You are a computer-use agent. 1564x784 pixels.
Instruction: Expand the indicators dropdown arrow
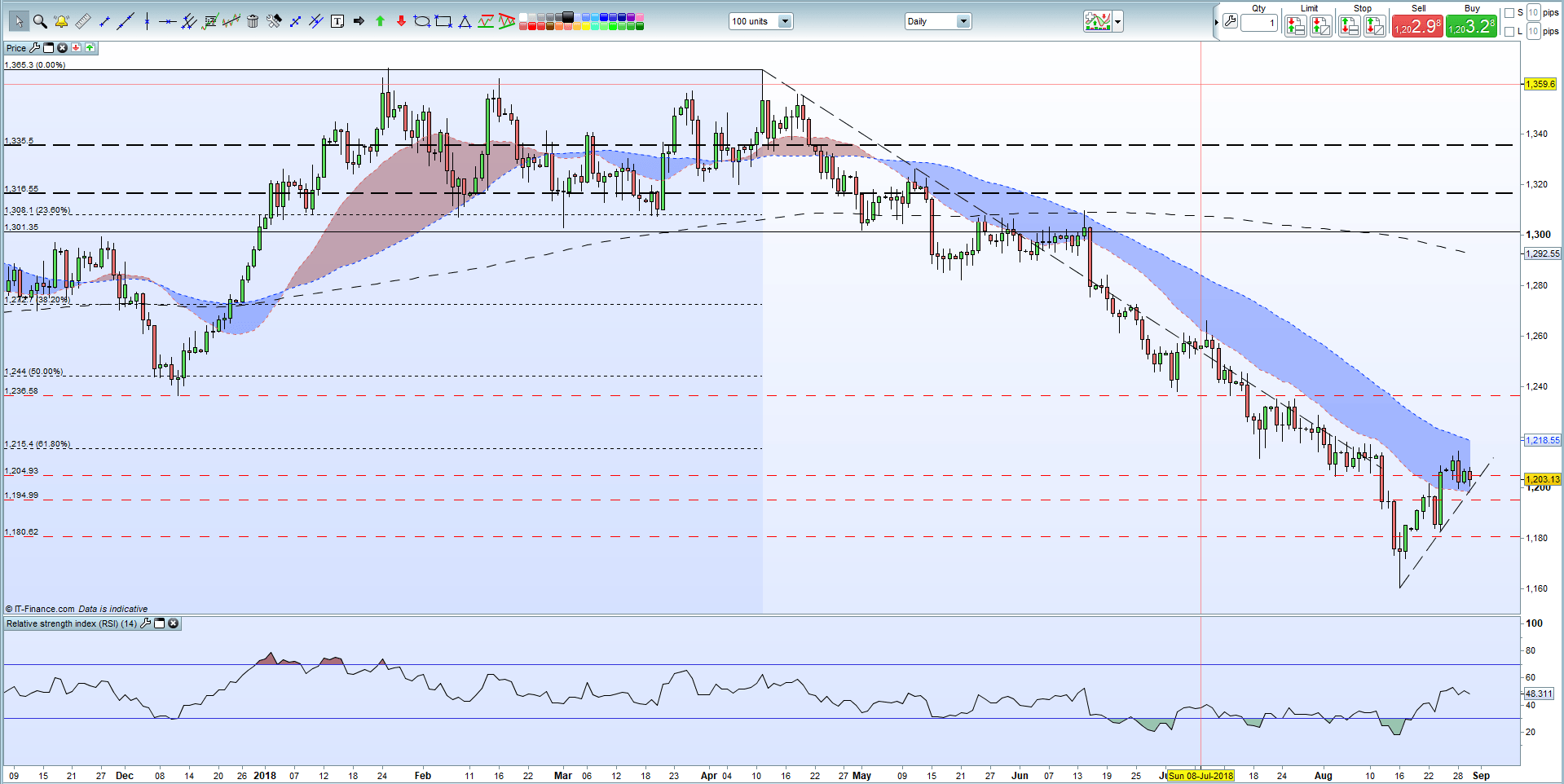point(1118,21)
